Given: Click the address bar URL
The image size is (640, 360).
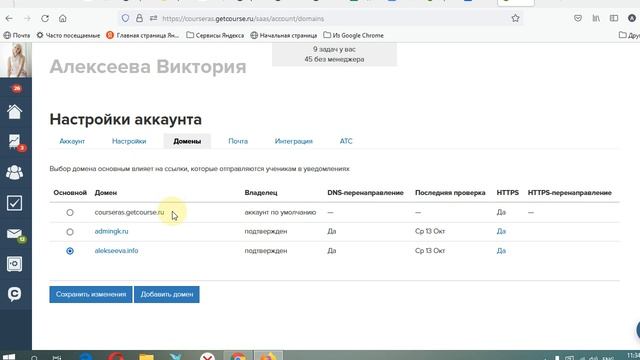Looking at the screenshot, I should tap(243, 19).
